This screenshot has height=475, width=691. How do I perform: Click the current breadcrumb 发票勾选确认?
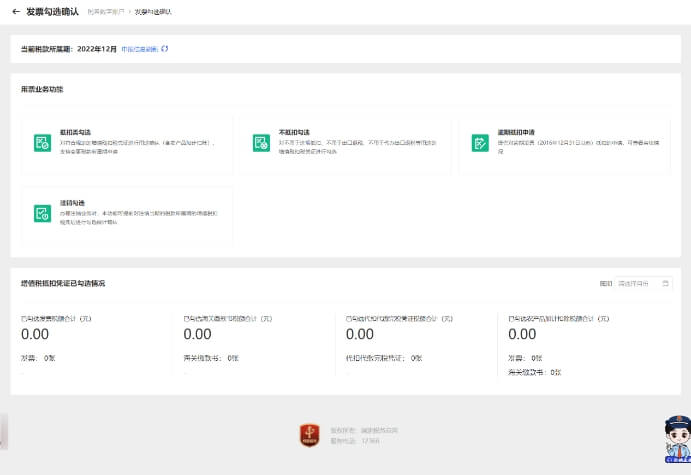[152, 12]
